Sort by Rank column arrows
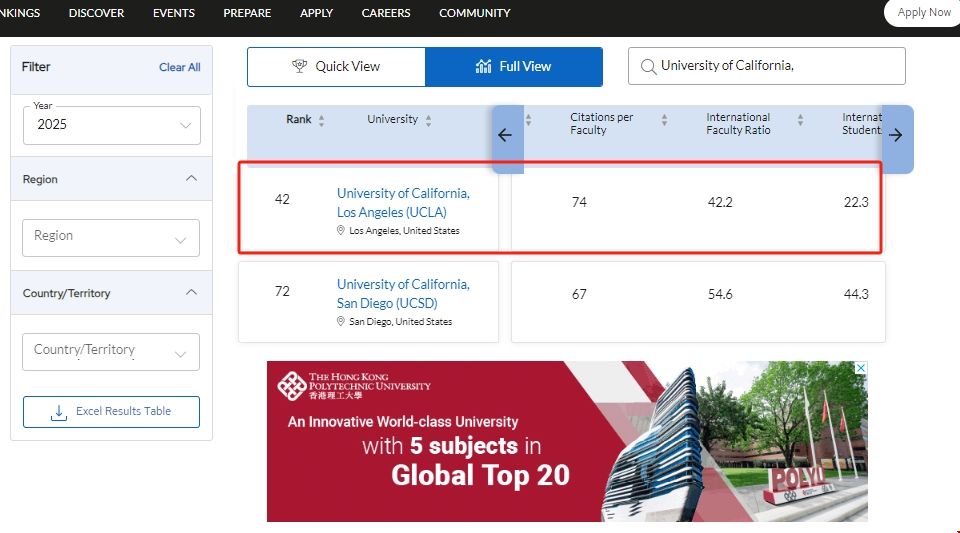This screenshot has height=533, width=960. [321, 120]
